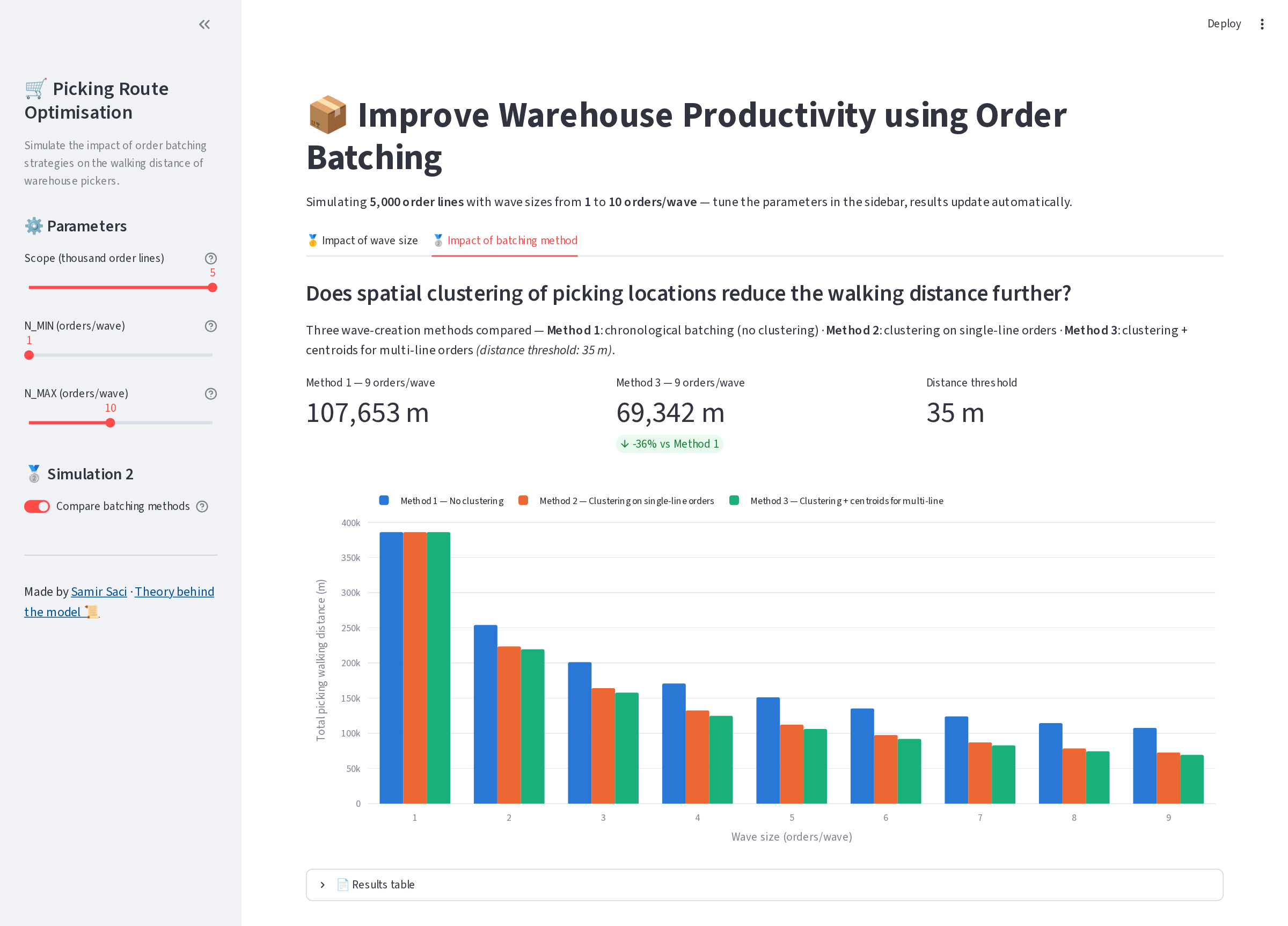The width and height of the screenshot is (1288, 926).
Task: Click the N_MAX slider handle
Action: [110, 423]
